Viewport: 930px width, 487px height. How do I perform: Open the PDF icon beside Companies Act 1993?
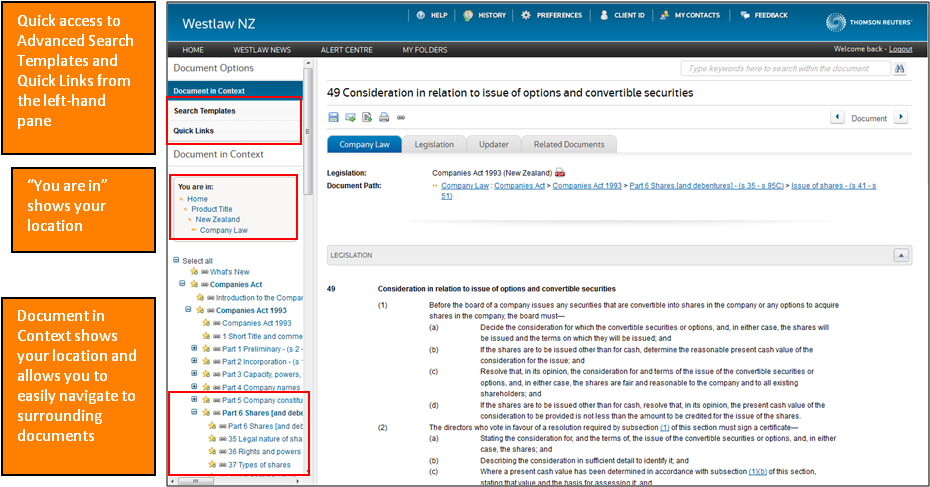560,173
